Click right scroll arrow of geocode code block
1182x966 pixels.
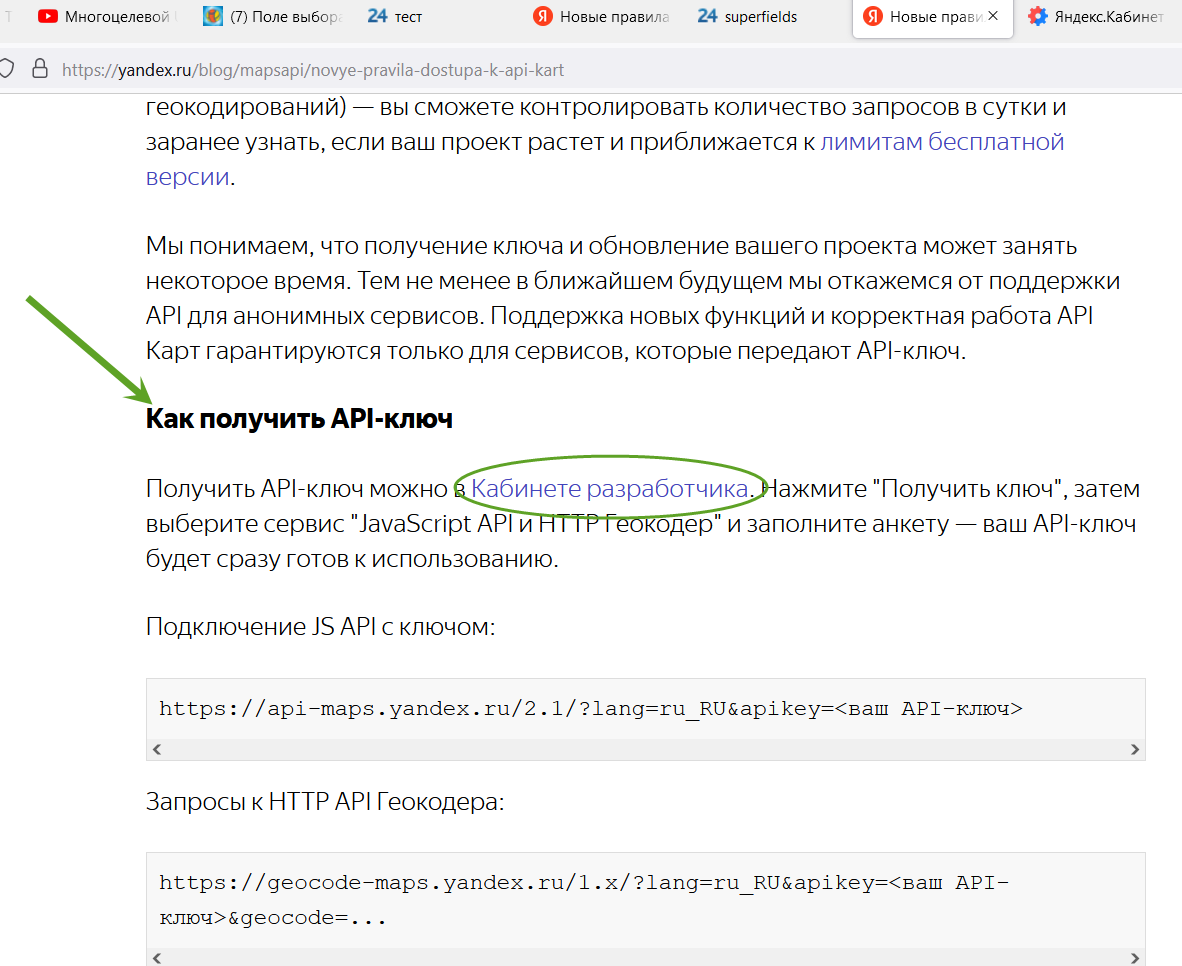1135,958
